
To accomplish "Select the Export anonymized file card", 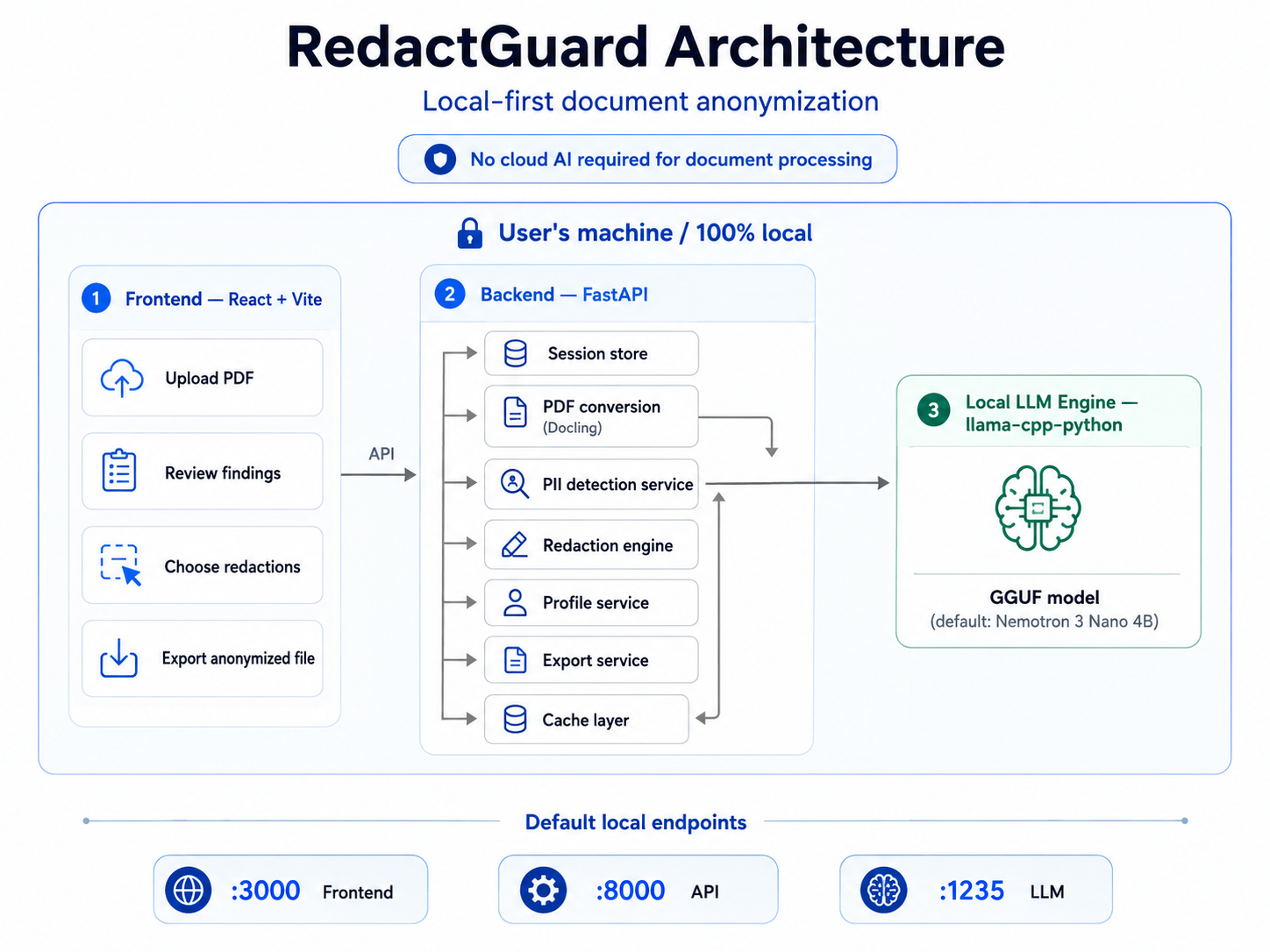I will click(x=203, y=658).
